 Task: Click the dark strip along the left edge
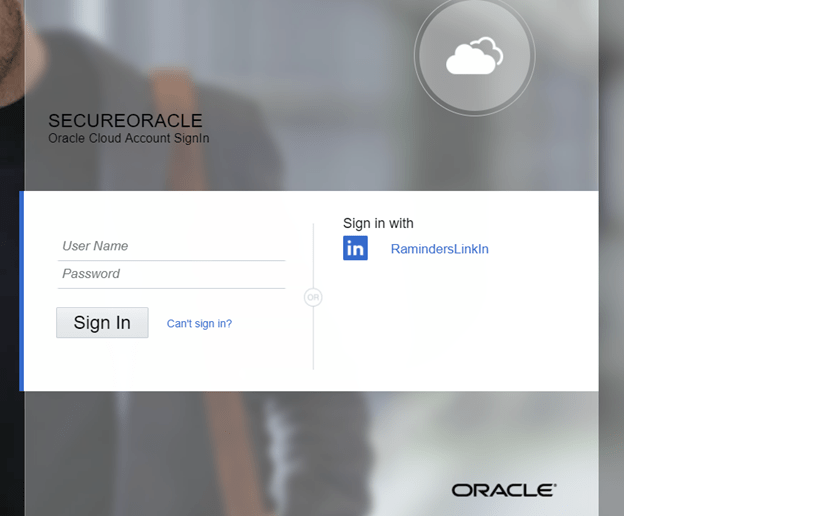click(11, 300)
